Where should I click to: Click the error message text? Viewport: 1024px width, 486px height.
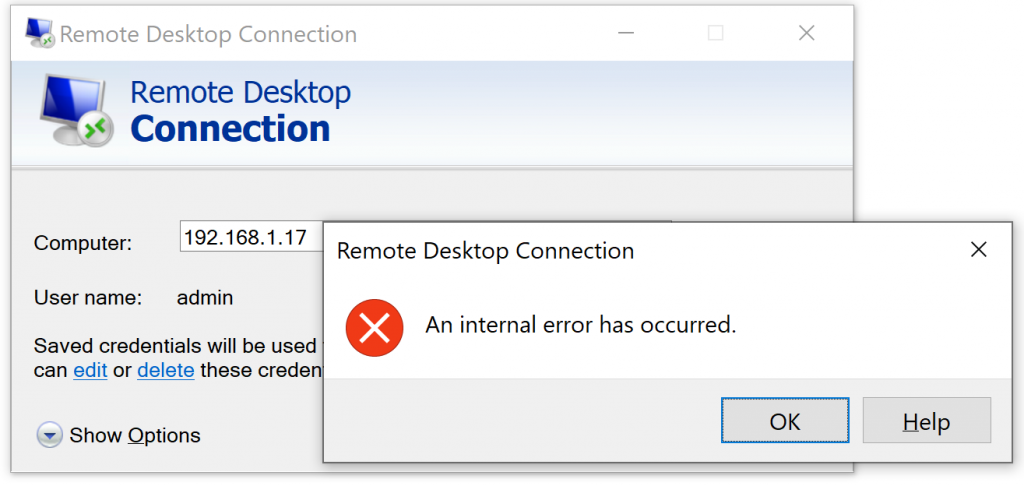click(581, 324)
